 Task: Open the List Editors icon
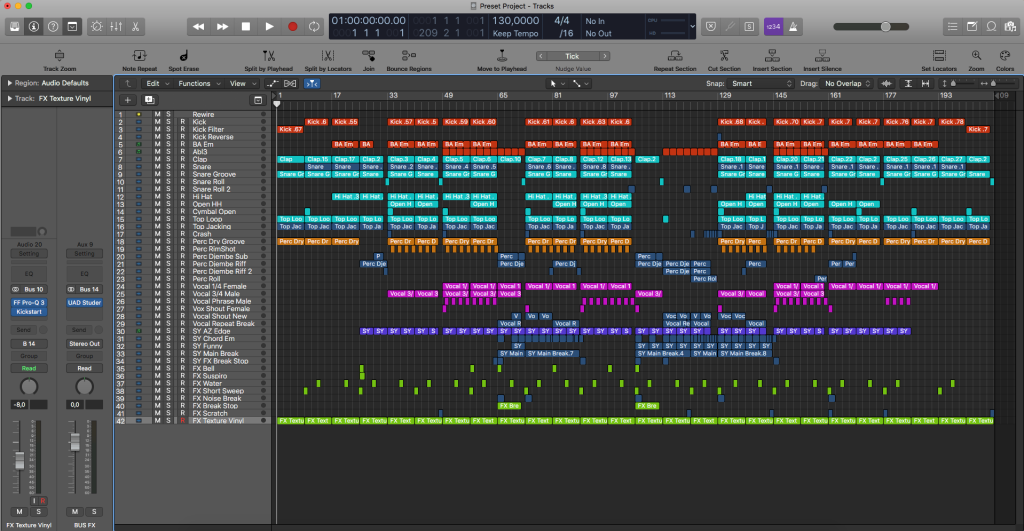(953, 27)
